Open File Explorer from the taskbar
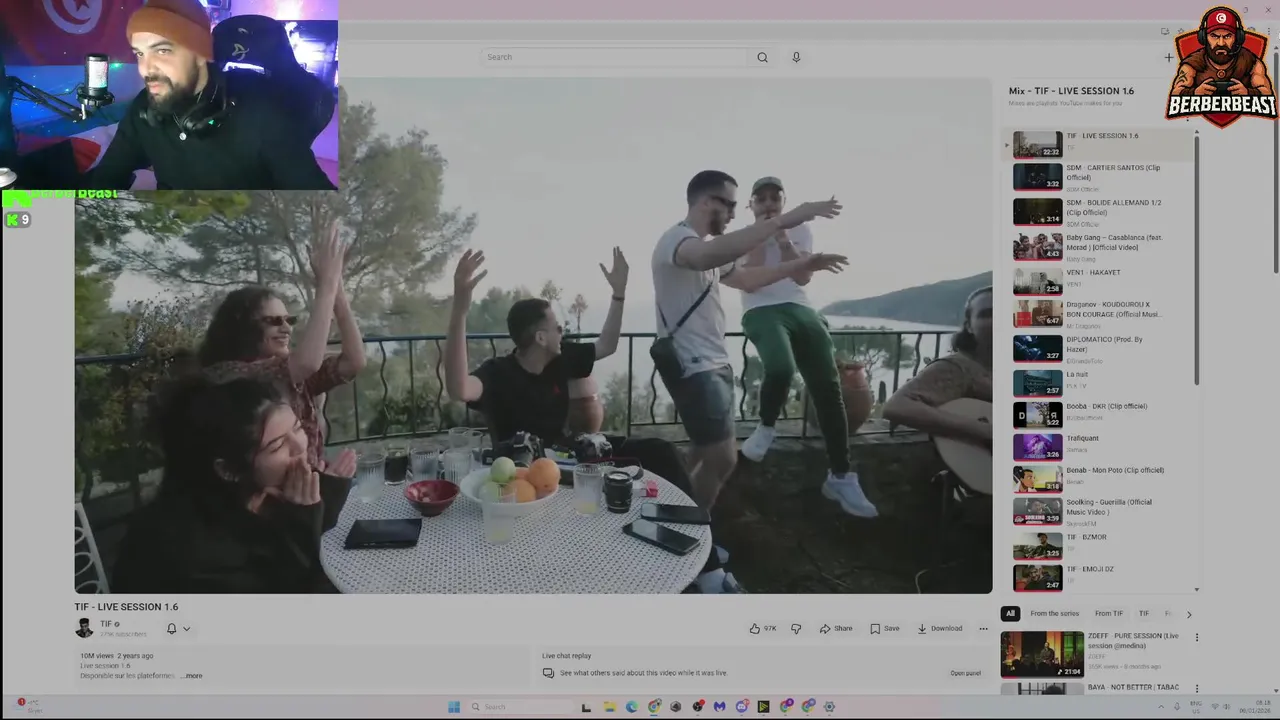This screenshot has width=1280, height=720. [x=609, y=707]
